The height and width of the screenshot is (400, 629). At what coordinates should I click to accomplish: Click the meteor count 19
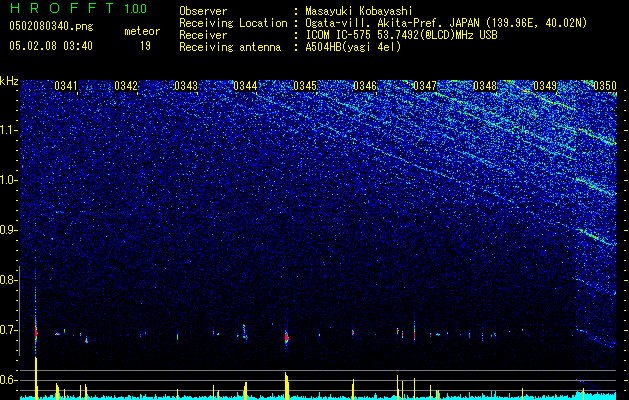[145, 46]
